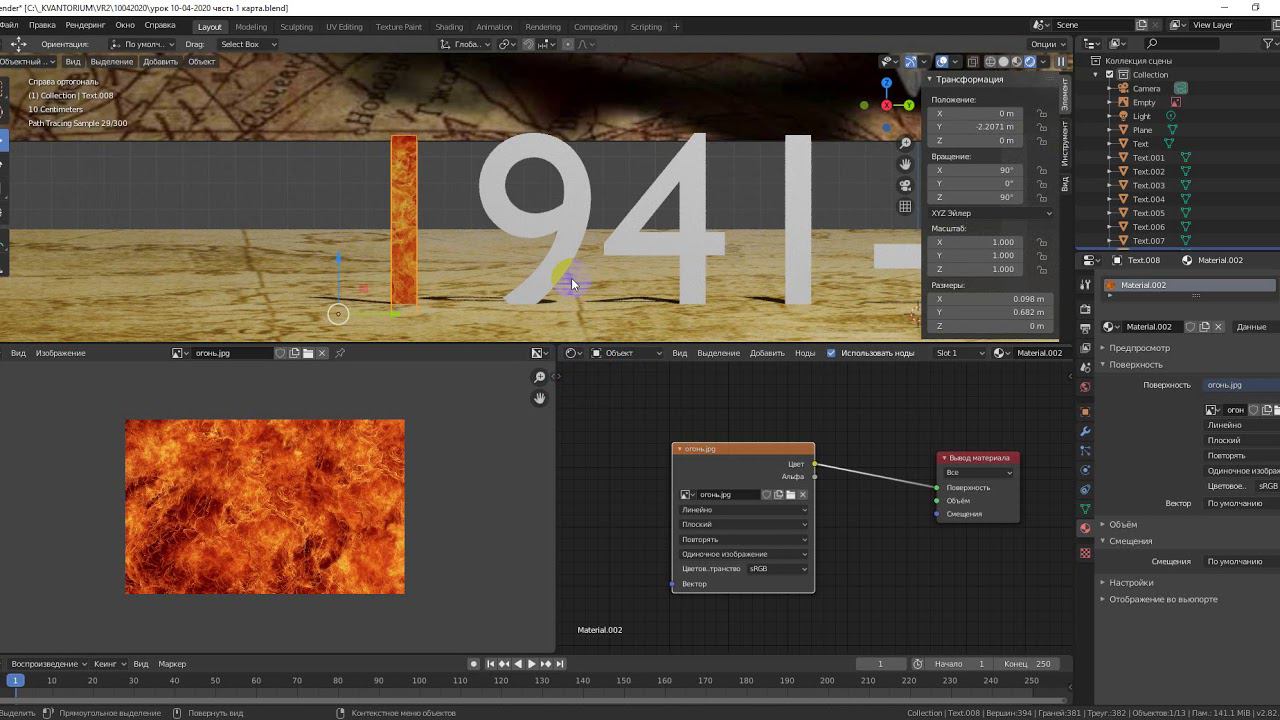1280x720 pixels.
Task: Switch to the Shading workspace tab
Action: (449, 27)
